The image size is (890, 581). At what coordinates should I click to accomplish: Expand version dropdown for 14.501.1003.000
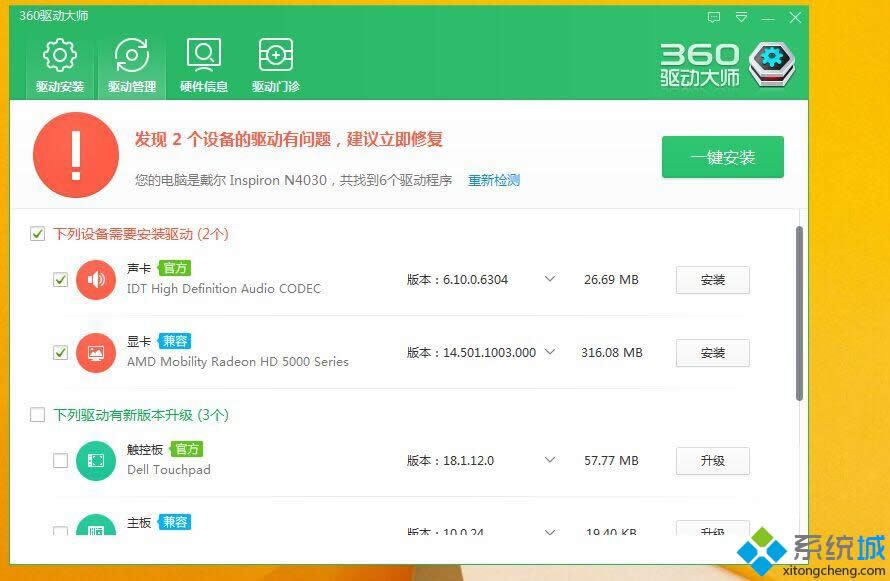(x=549, y=352)
